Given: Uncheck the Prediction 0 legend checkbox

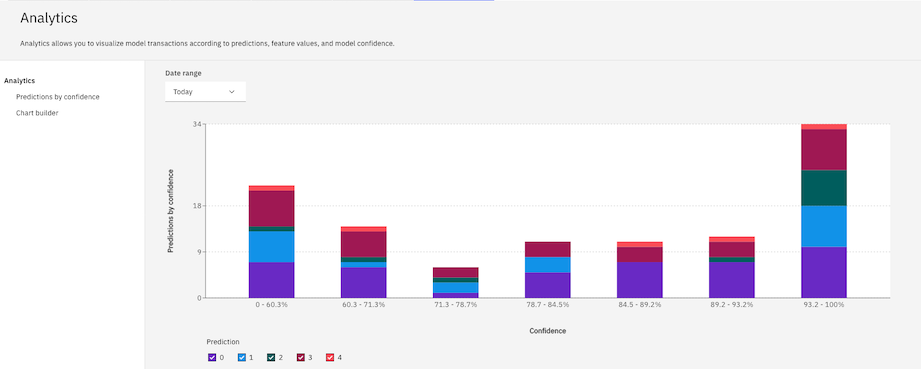Looking at the screenshot, I should [212, 357].
